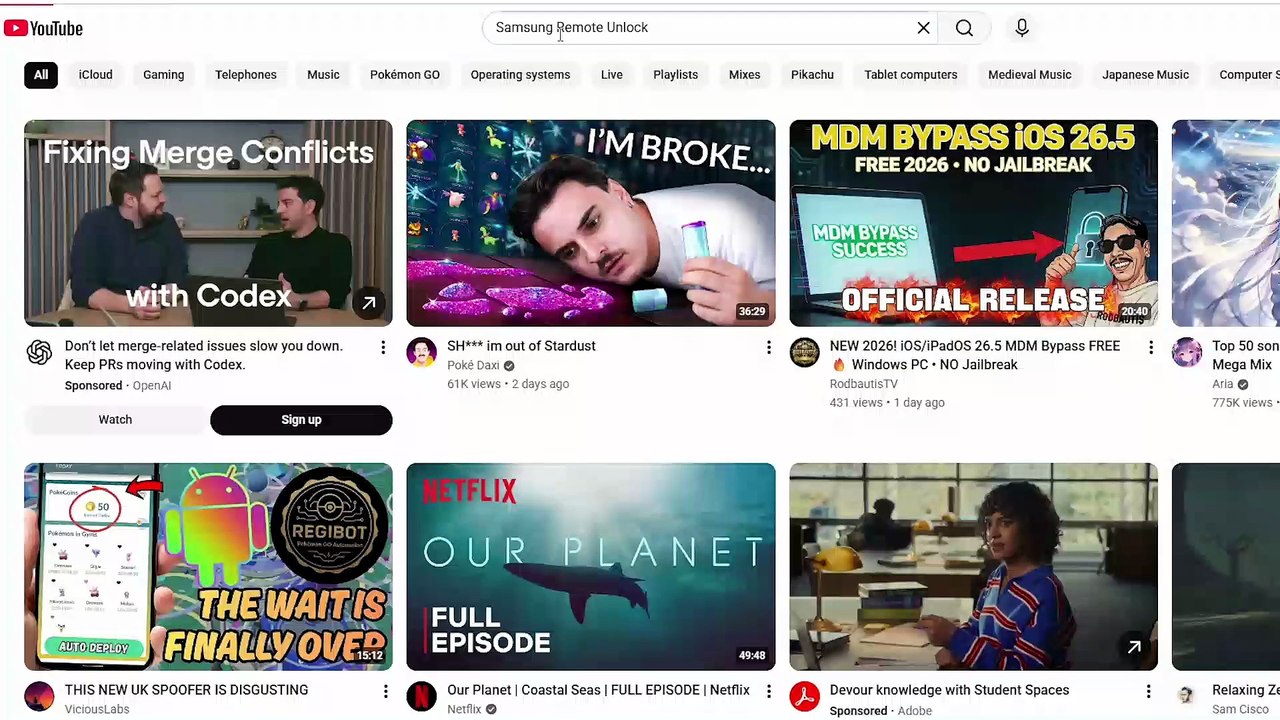1280x720 pixels.
Task: Open the Our Planet full episode thumbnail
Action: pyautogui.click(x=591, y=567)
